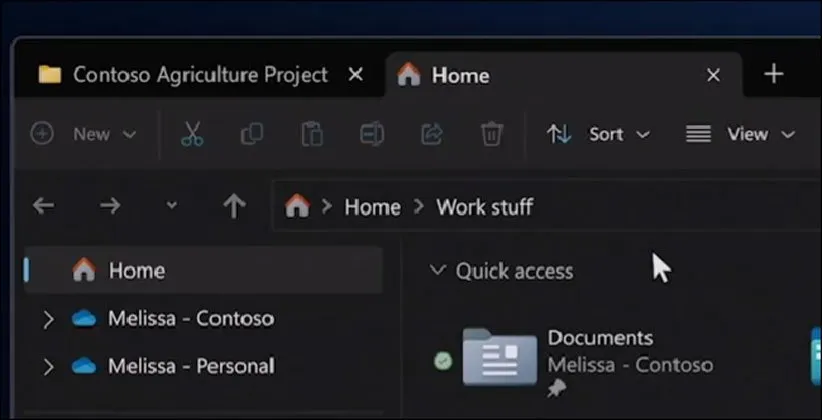Close the Home tab
822x420 pixels.
pos(713,75)
